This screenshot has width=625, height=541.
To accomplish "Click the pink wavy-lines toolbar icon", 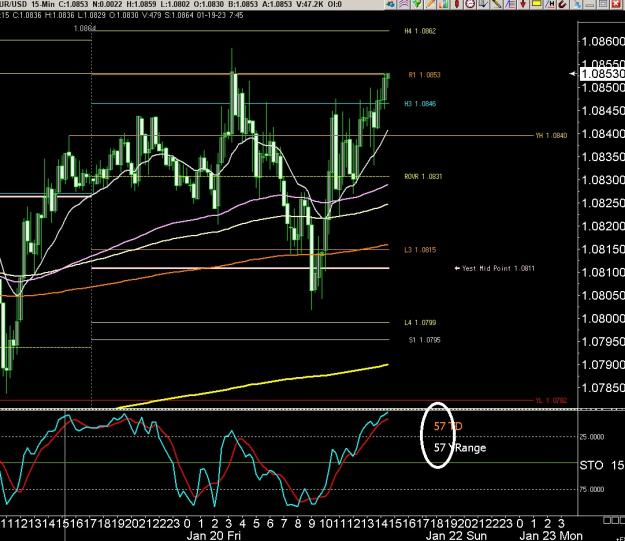I will (403, 4).
